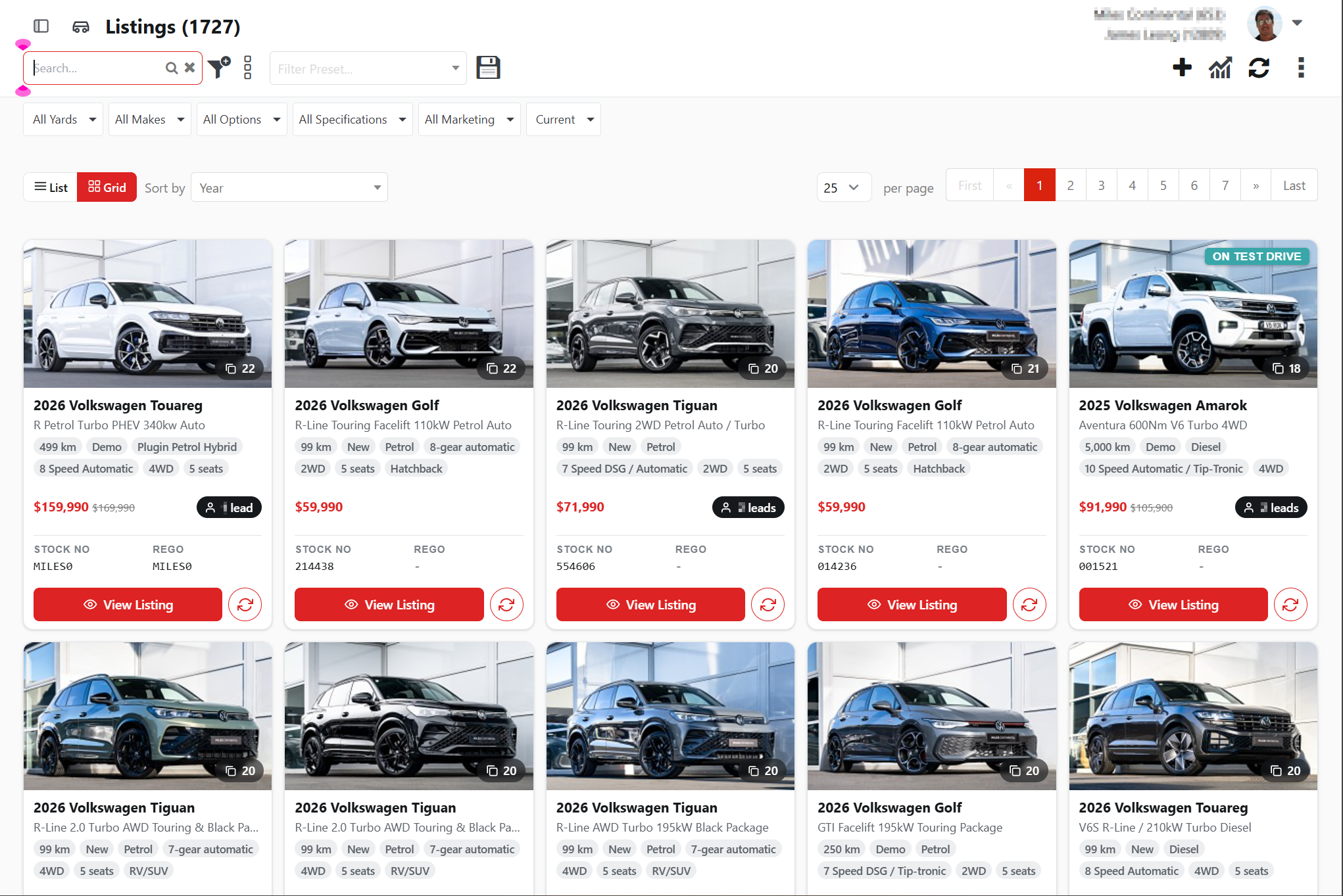Go to page 6
This screenshot has width=1343, height=896.
[1194, 185]
